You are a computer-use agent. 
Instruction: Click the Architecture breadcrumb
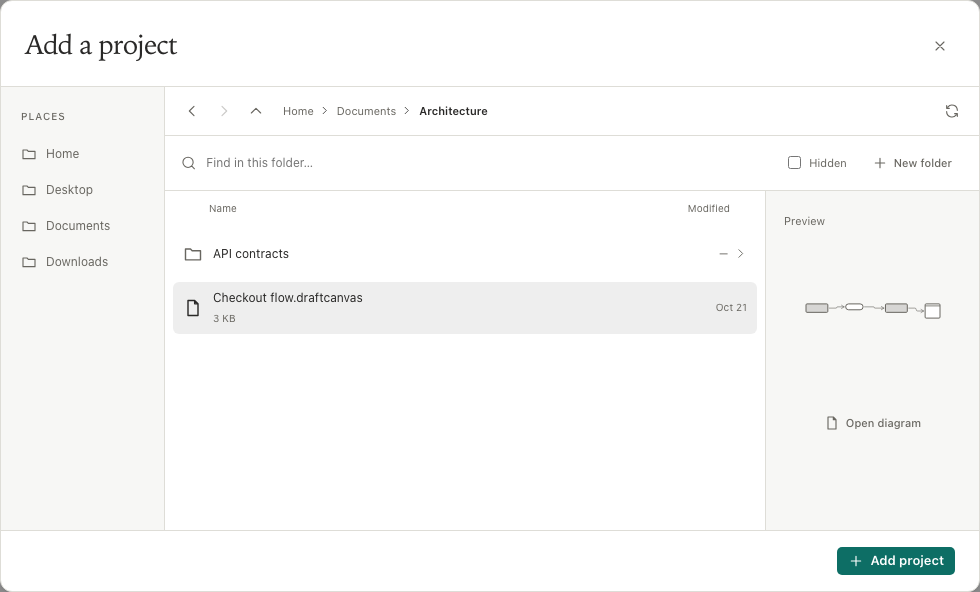[453, 111]
